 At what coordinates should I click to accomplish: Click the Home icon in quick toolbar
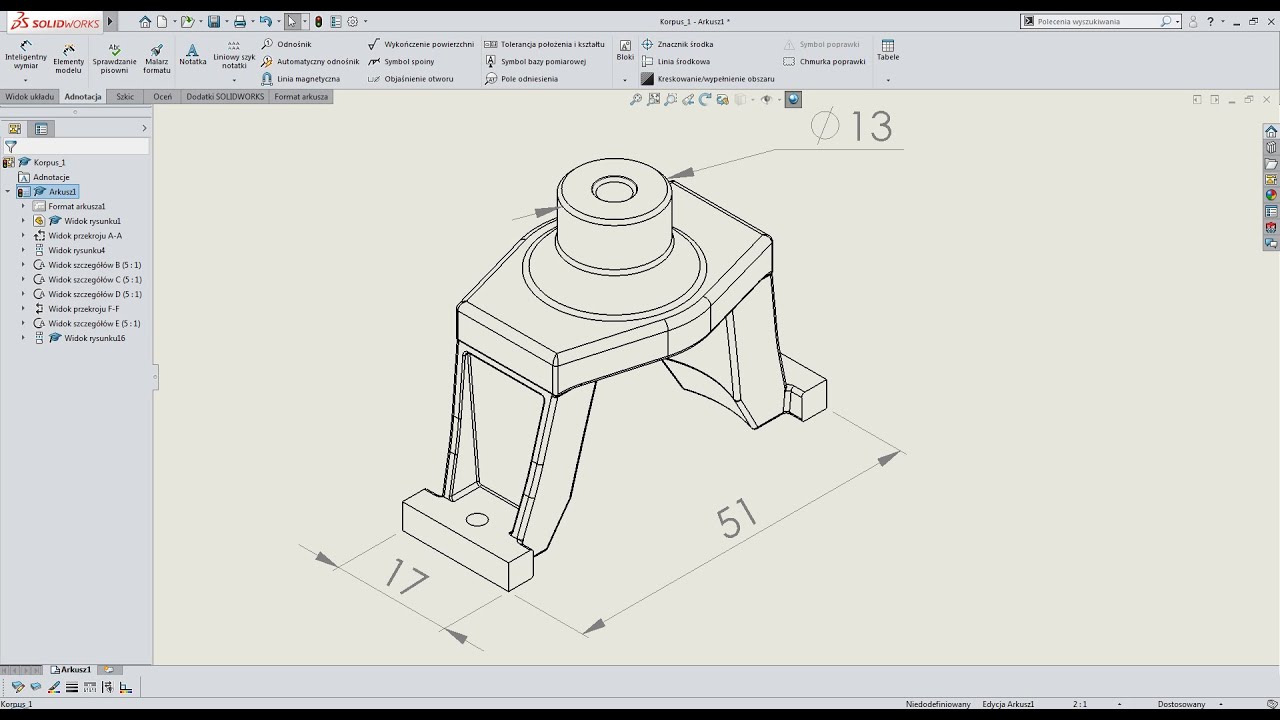point(145,21)
